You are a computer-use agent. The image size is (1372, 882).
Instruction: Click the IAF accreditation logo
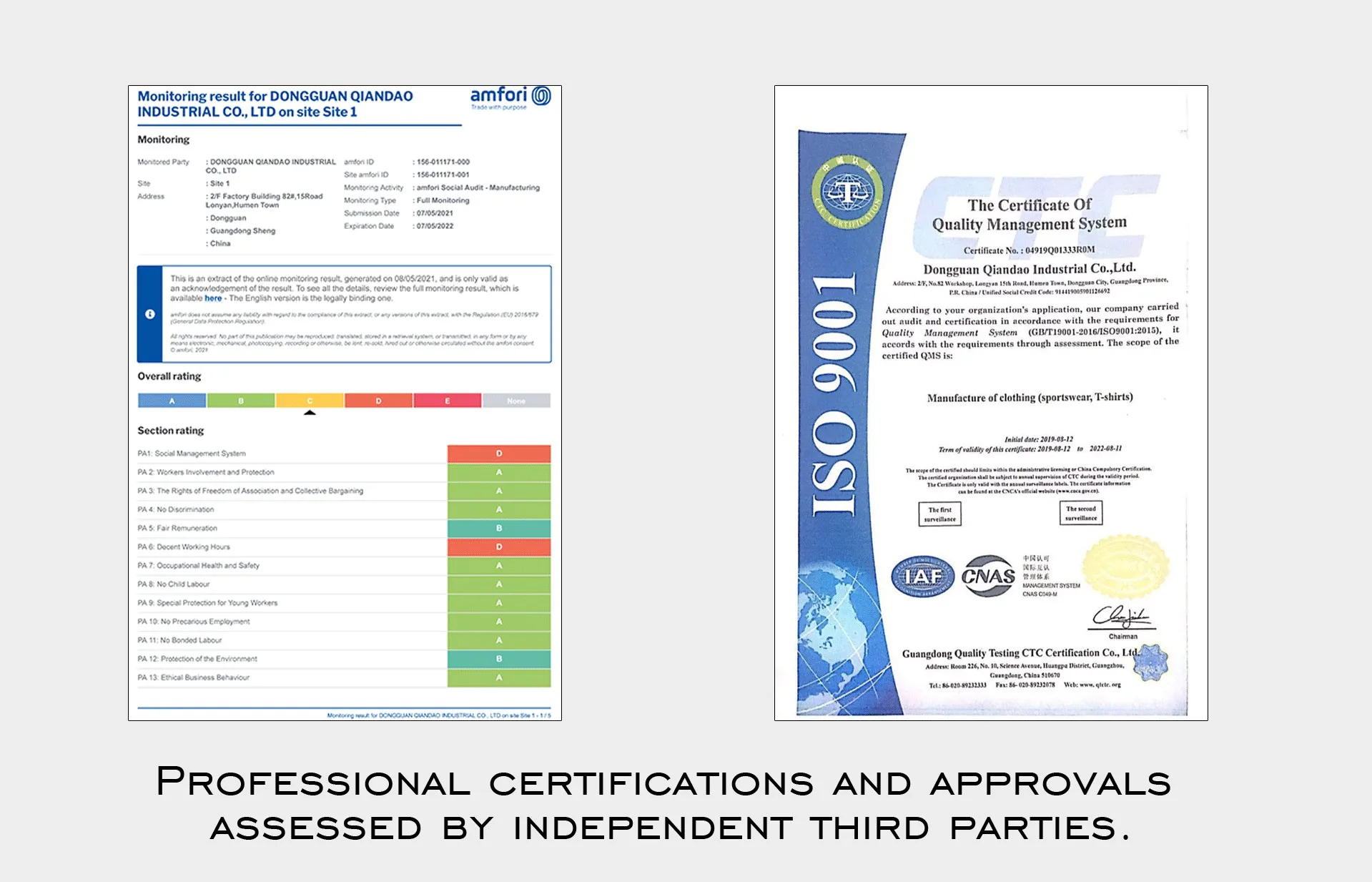923,576
